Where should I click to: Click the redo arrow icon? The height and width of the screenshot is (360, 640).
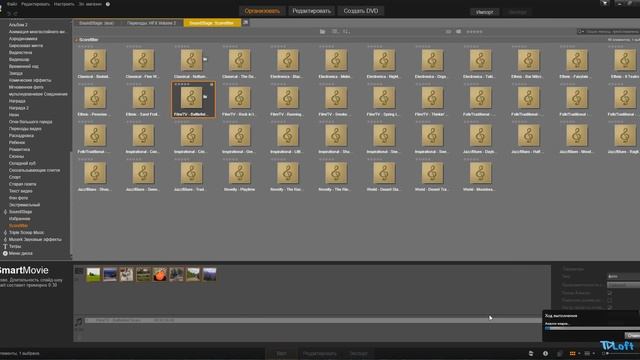[16, 13]
